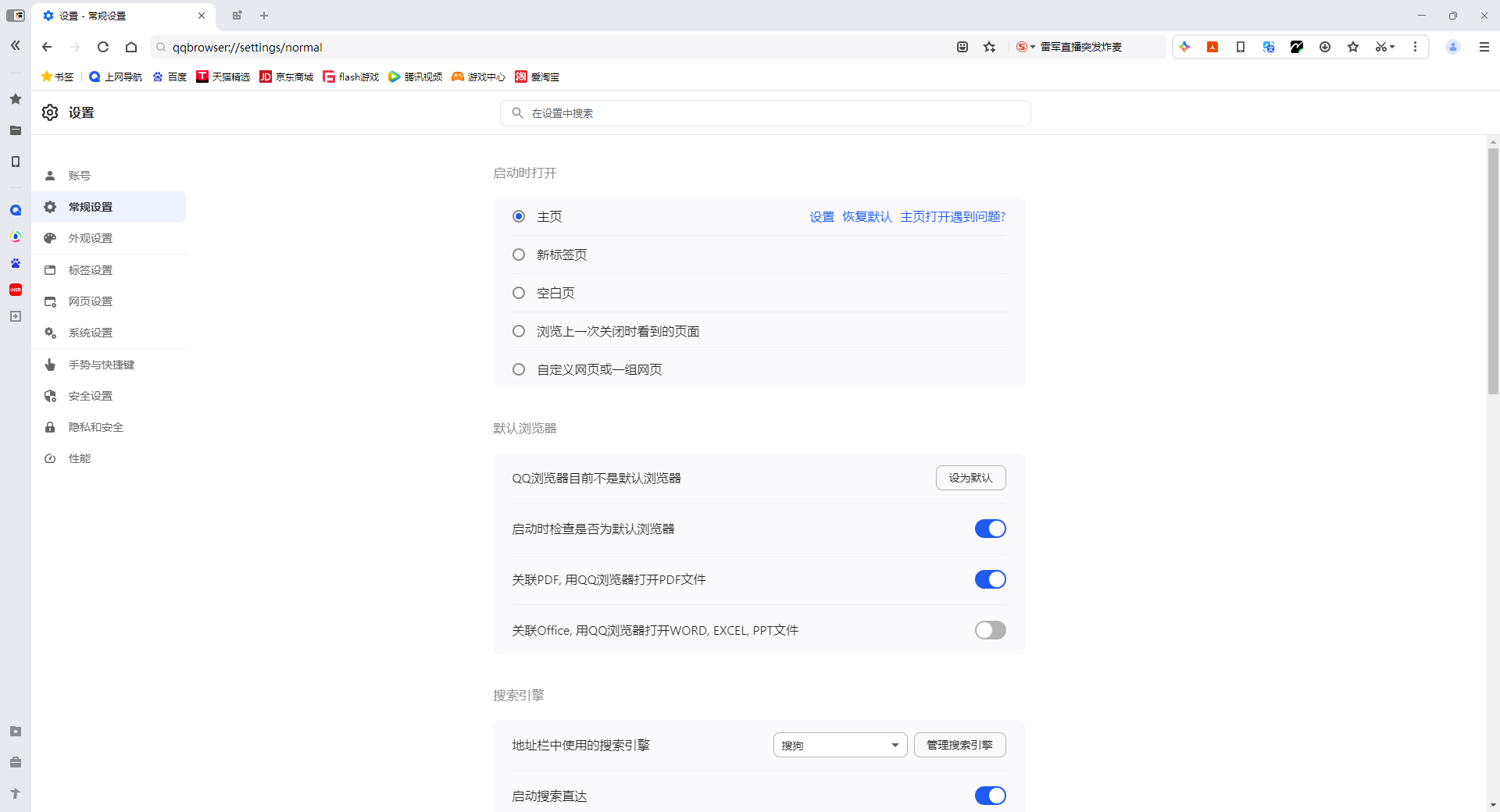Select 空白页 startup option
1500x812 pixels.
(x=519, y=293)
